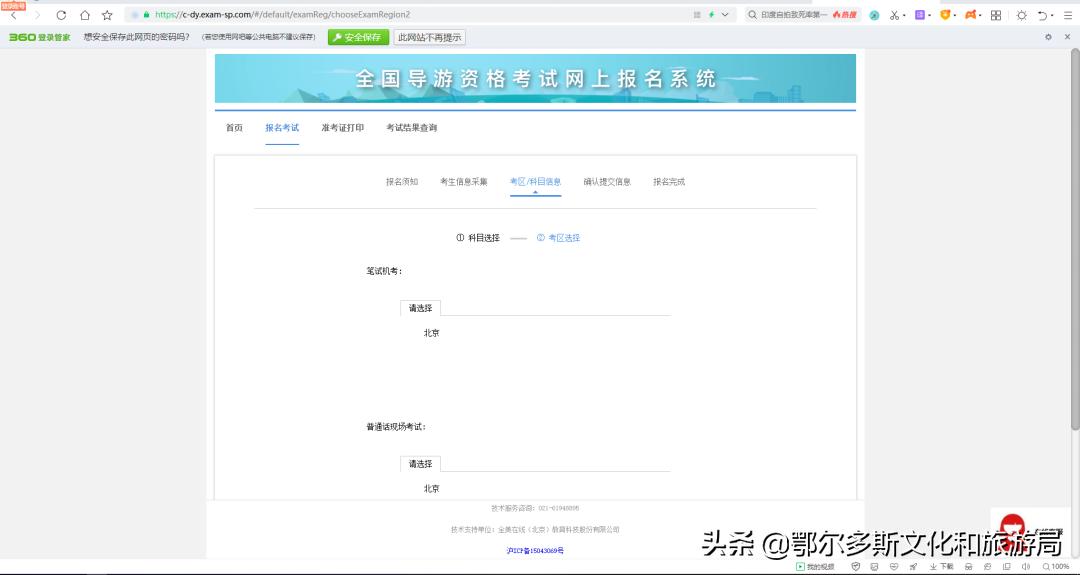The width and height of the screenshot is (1080, 575).
Task: Select the 报名考试 navigation tab
Action: 282,127
